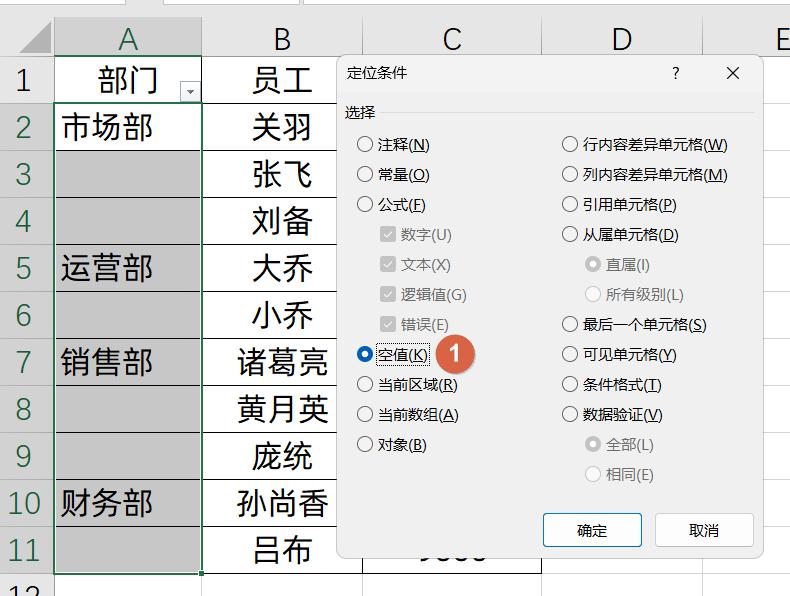
Task: Select row 1 header
Action: pos(26,80)
